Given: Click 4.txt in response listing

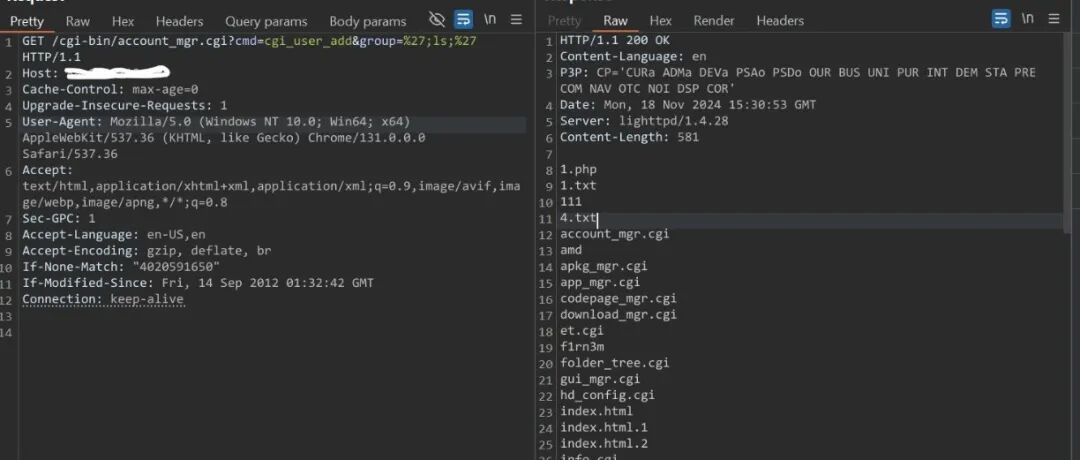Looking at the screenshot, I should tap(578, 218).
